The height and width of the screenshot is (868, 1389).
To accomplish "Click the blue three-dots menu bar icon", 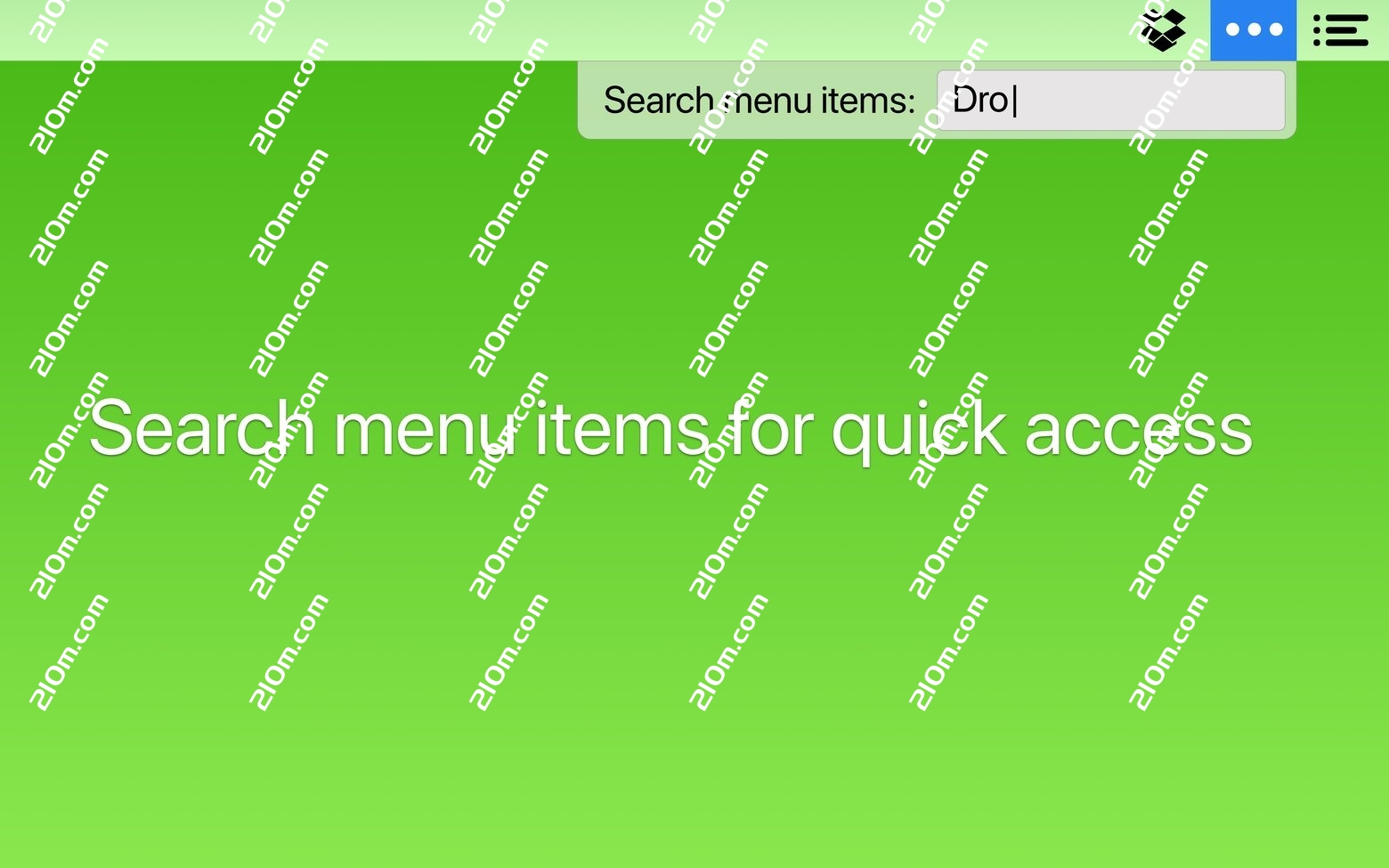I will tap(1253, 30).
